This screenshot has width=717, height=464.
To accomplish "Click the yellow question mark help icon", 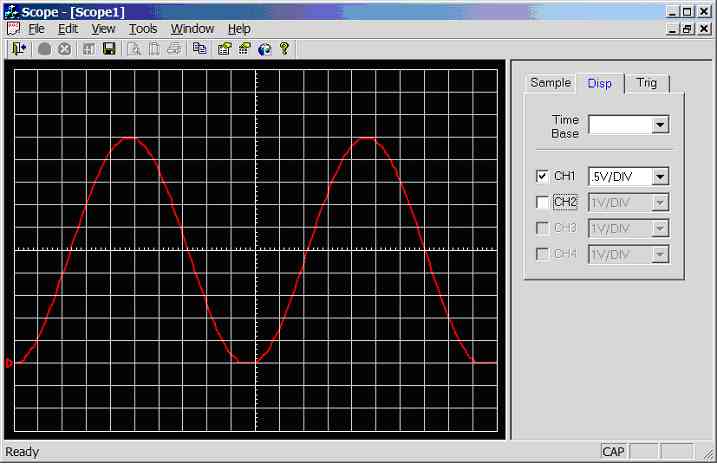I will (x=285, y=48).
